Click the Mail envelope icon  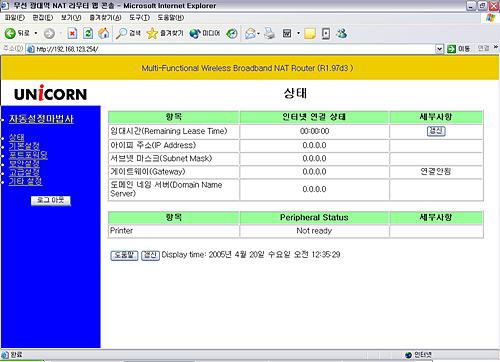(250, 33)
